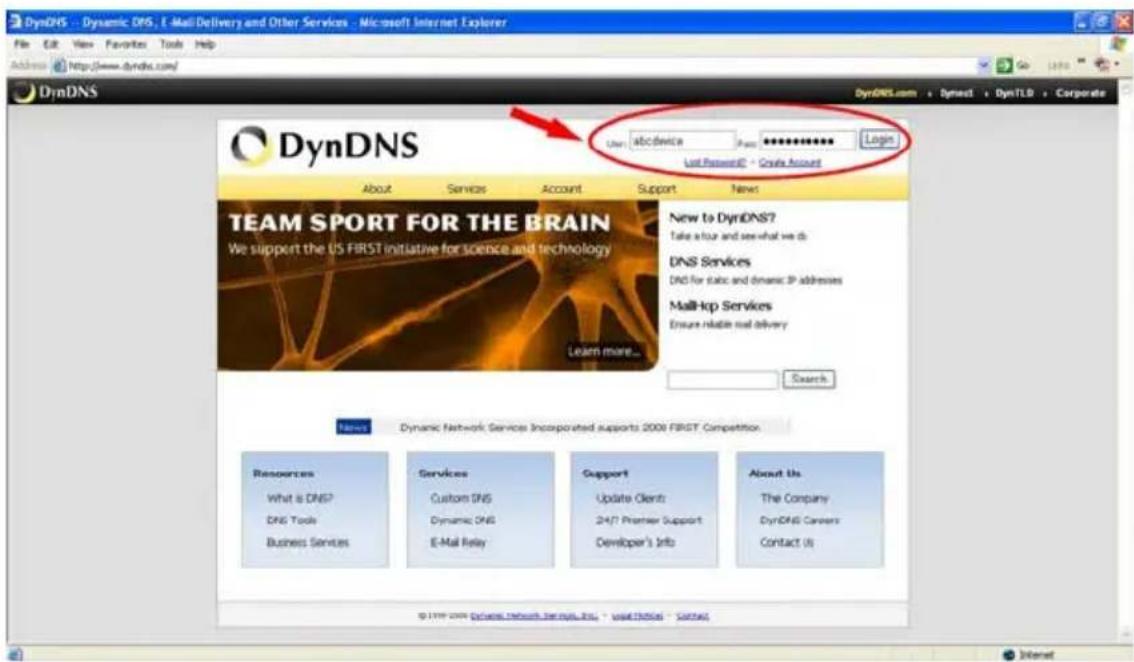Image resolution: width=1134 pixels, height=662 pixels.
Task: Click the site search text box
Action: (722, 380)
